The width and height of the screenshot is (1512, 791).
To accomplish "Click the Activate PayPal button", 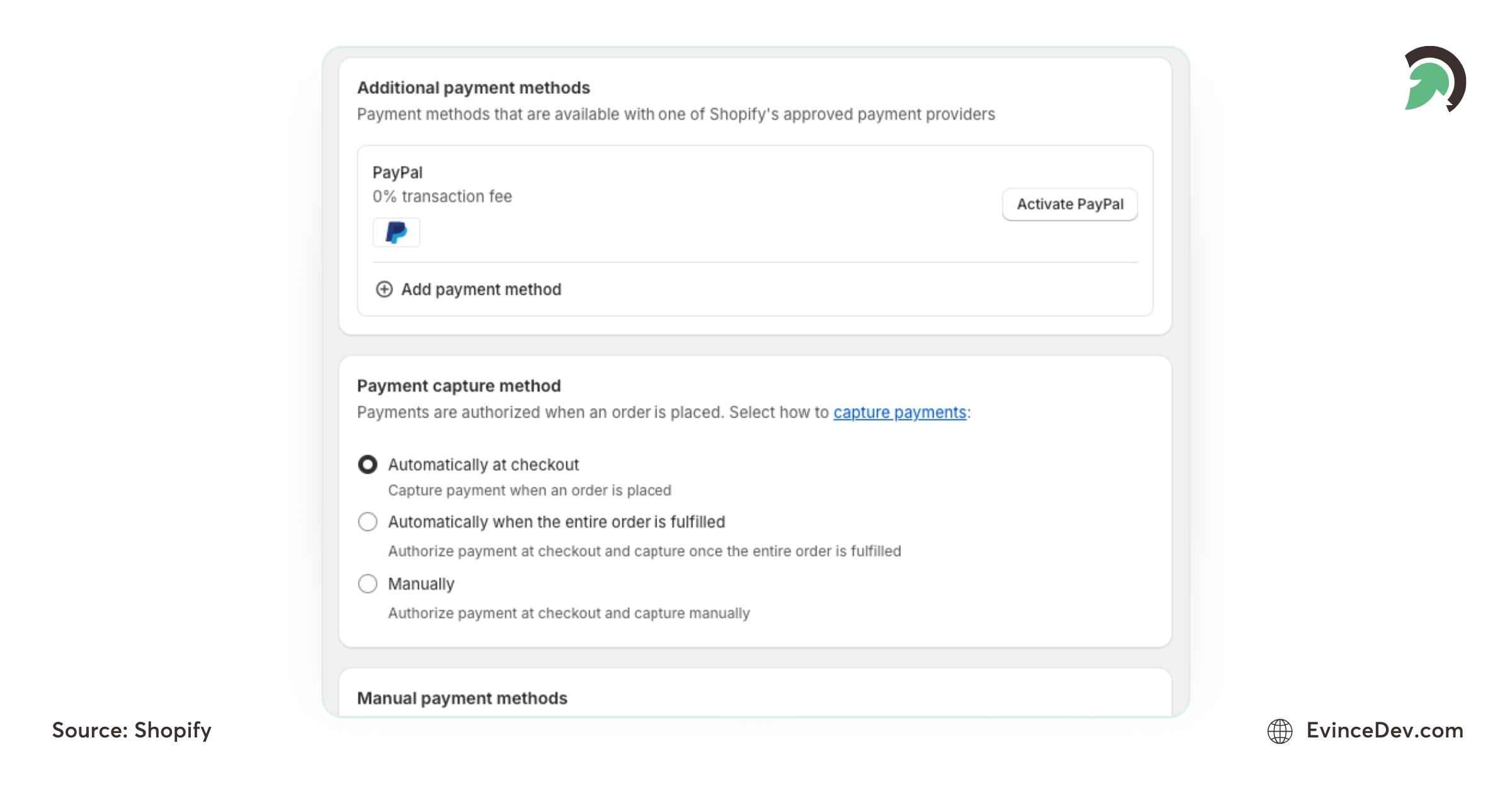I will 1069,204.
